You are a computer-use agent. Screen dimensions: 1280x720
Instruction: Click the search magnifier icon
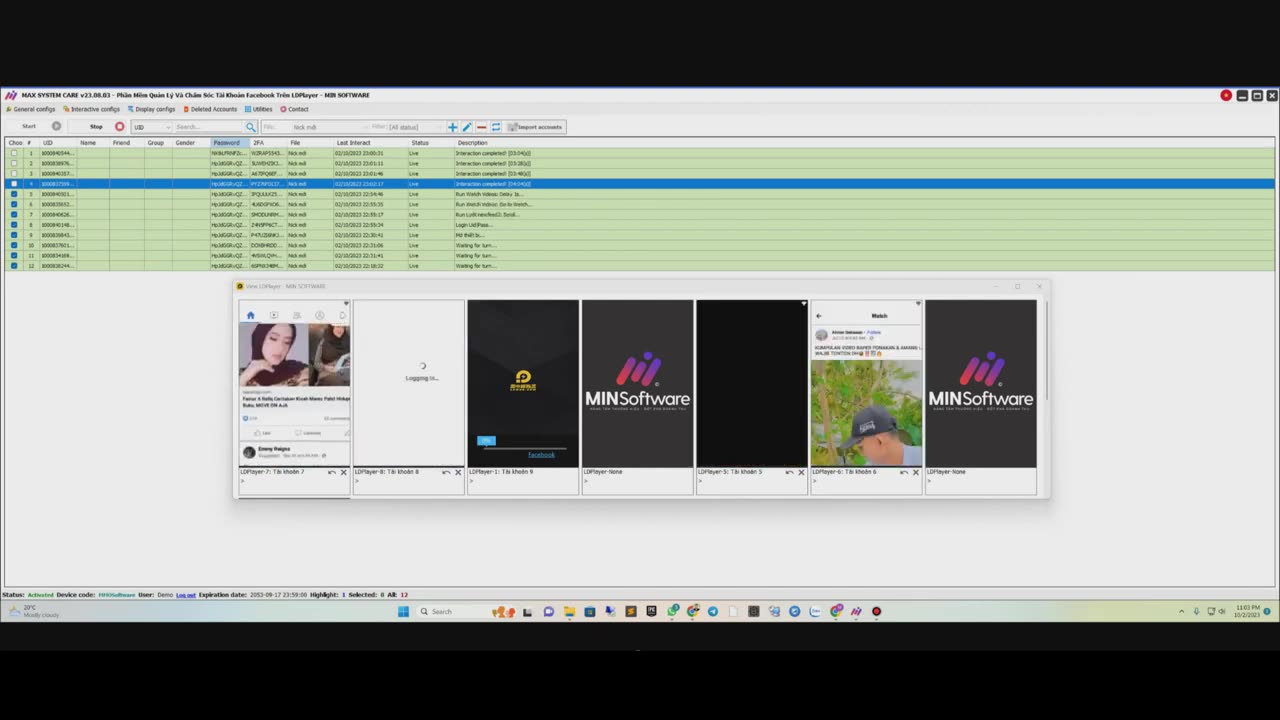(251, 127)
